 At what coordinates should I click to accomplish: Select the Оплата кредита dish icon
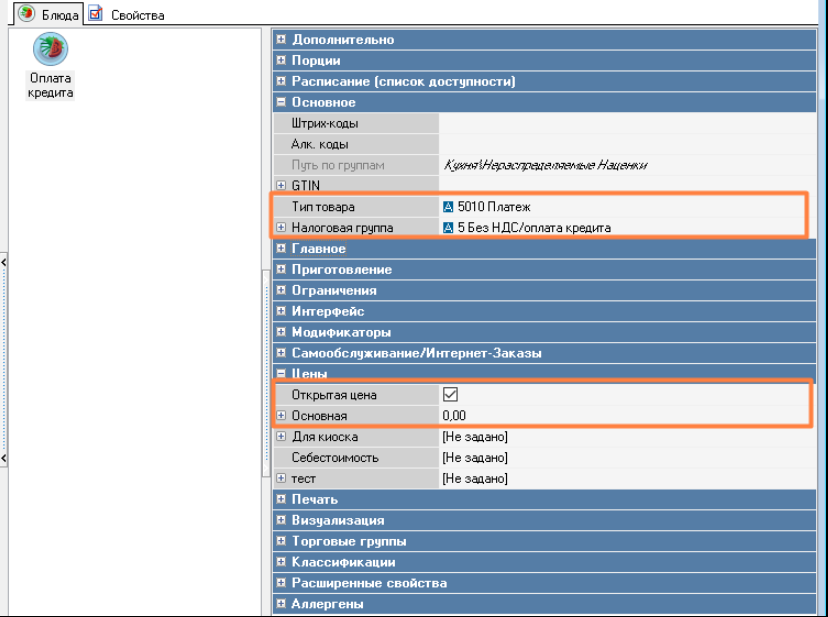coord(50,49)
